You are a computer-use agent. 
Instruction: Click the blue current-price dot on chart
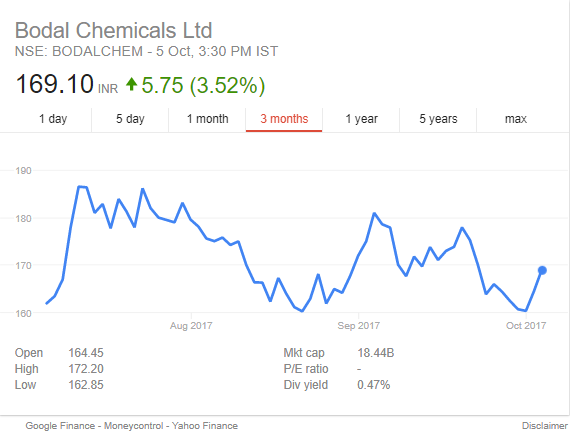pyautogui.click(x=542, y=270)
